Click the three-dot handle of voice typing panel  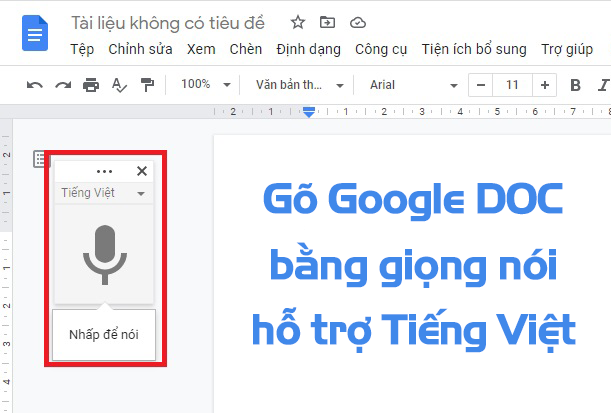click(104, 171)
